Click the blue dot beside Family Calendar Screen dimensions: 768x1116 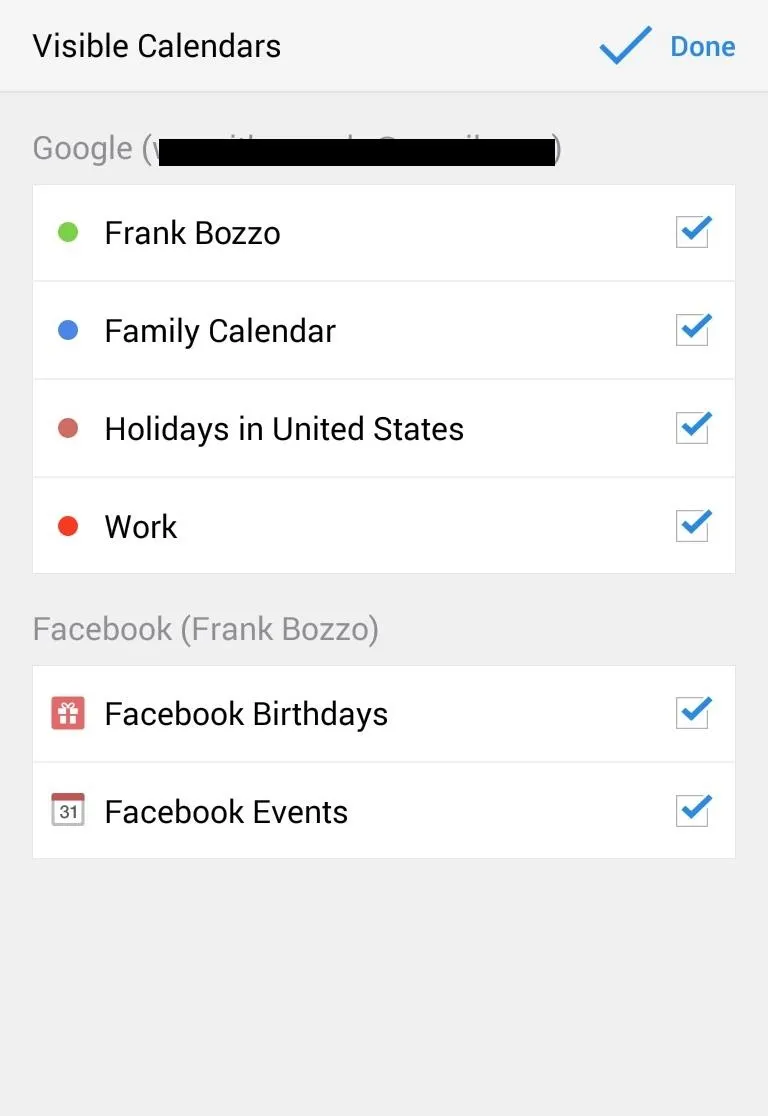68,330
